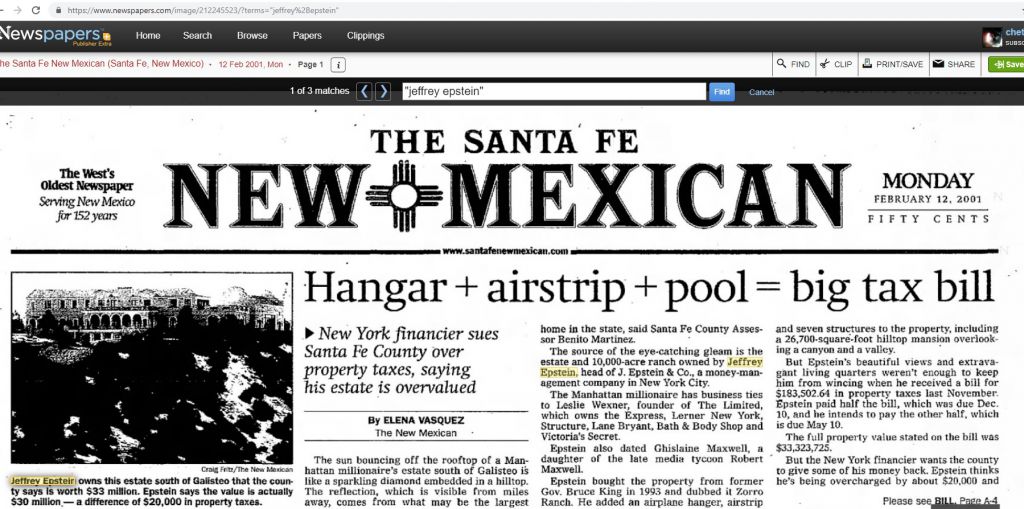Click www.santafenewmexican.com text in masthead

(505, 251)
